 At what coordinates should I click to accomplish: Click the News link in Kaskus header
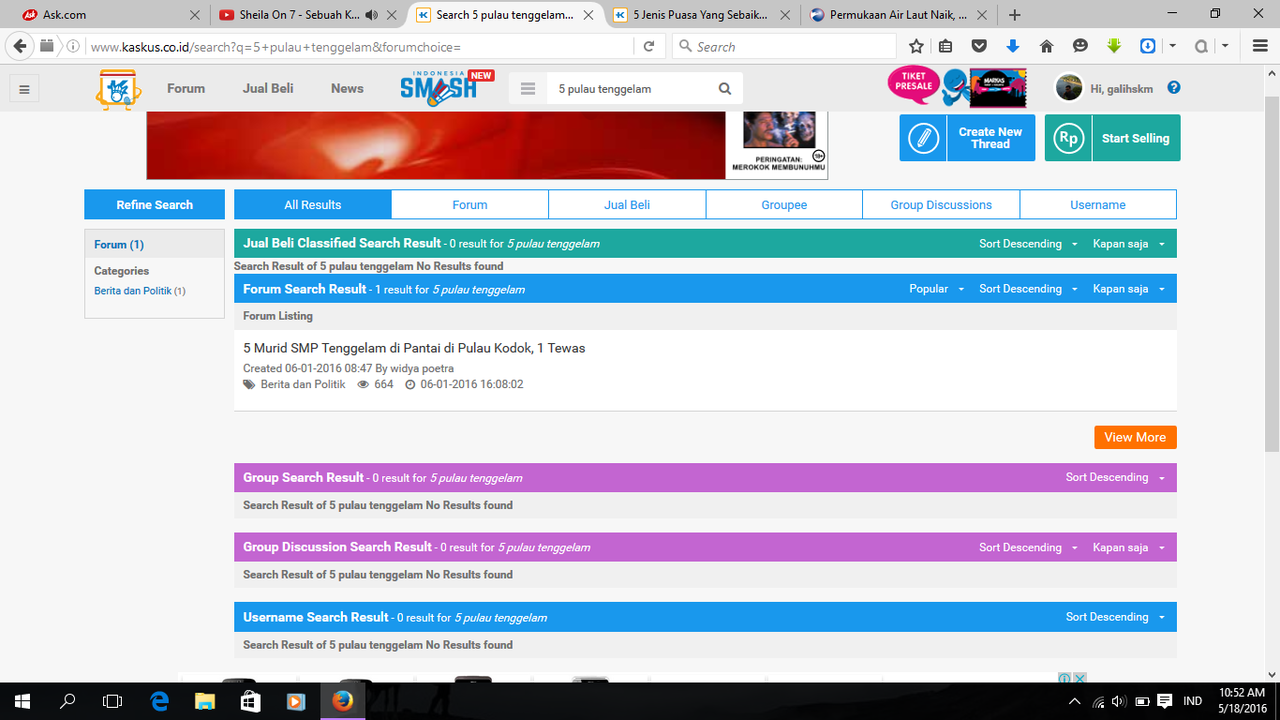click(347, 88)
